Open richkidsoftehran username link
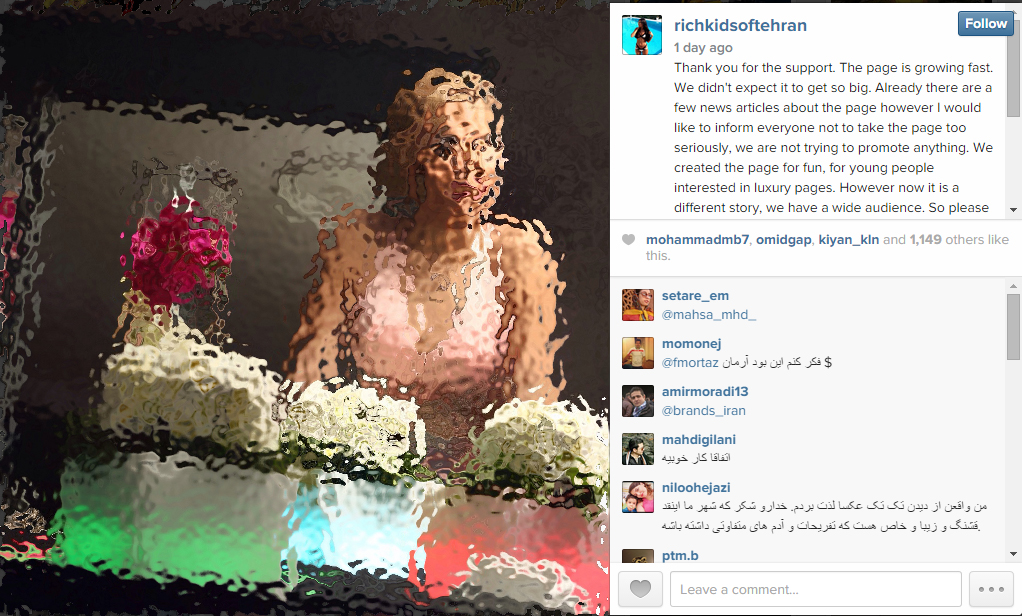 click(x=740, y=25)
